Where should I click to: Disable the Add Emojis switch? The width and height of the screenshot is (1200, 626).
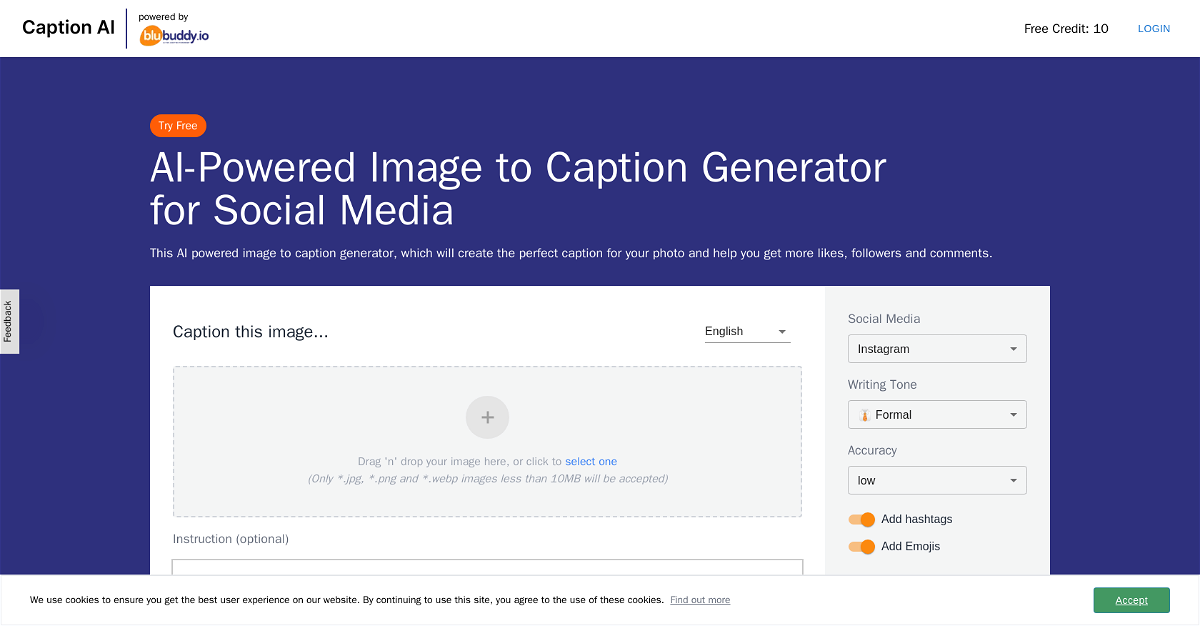coord(861,546)
